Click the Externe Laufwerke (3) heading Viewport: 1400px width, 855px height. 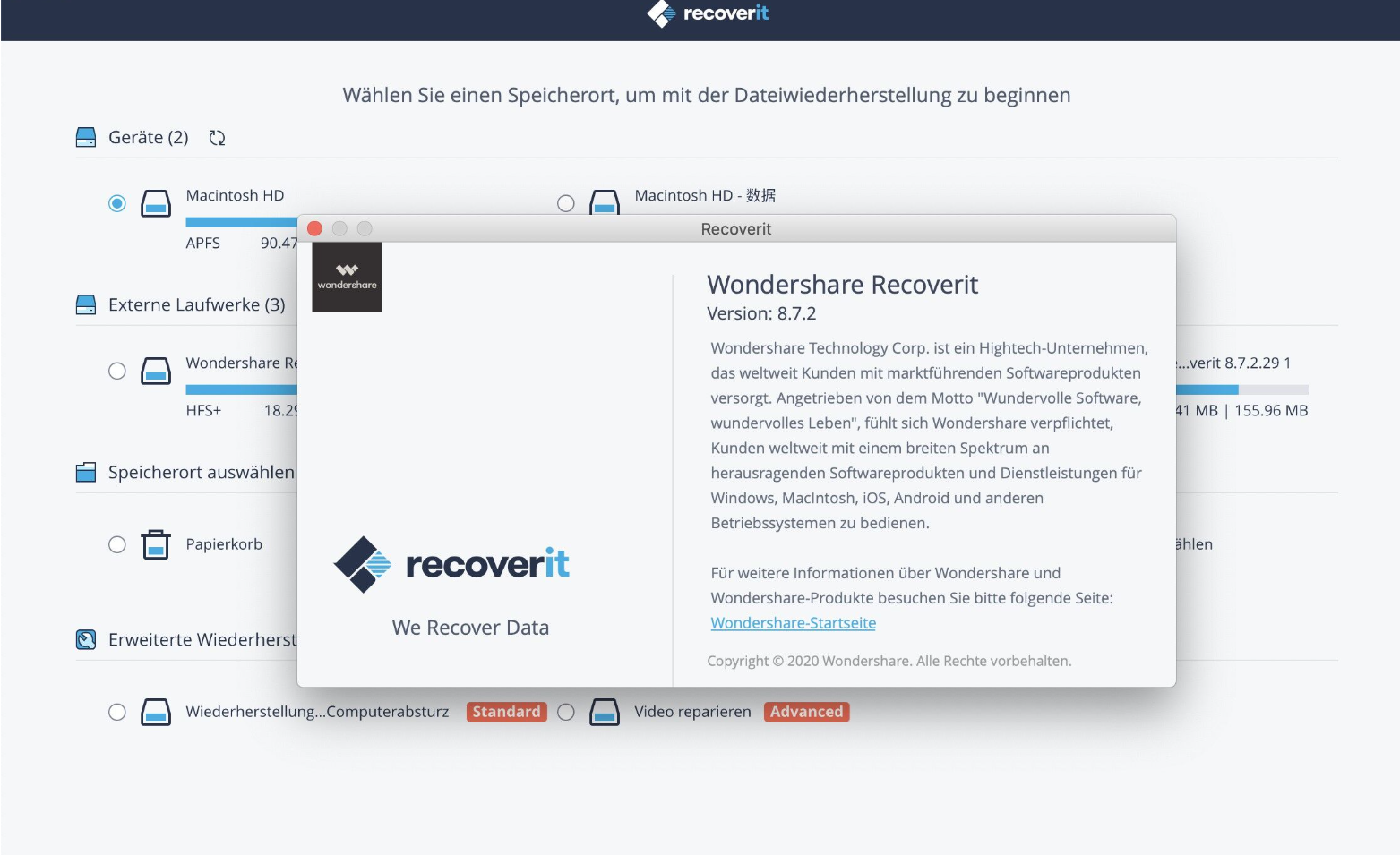[197, 304]
